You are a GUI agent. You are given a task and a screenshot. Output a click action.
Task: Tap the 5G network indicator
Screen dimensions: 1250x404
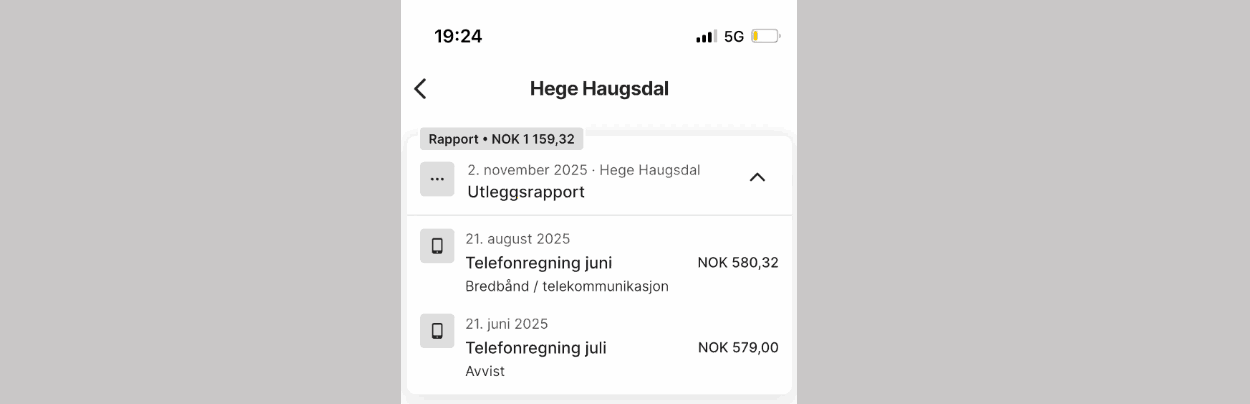point(734,37)
